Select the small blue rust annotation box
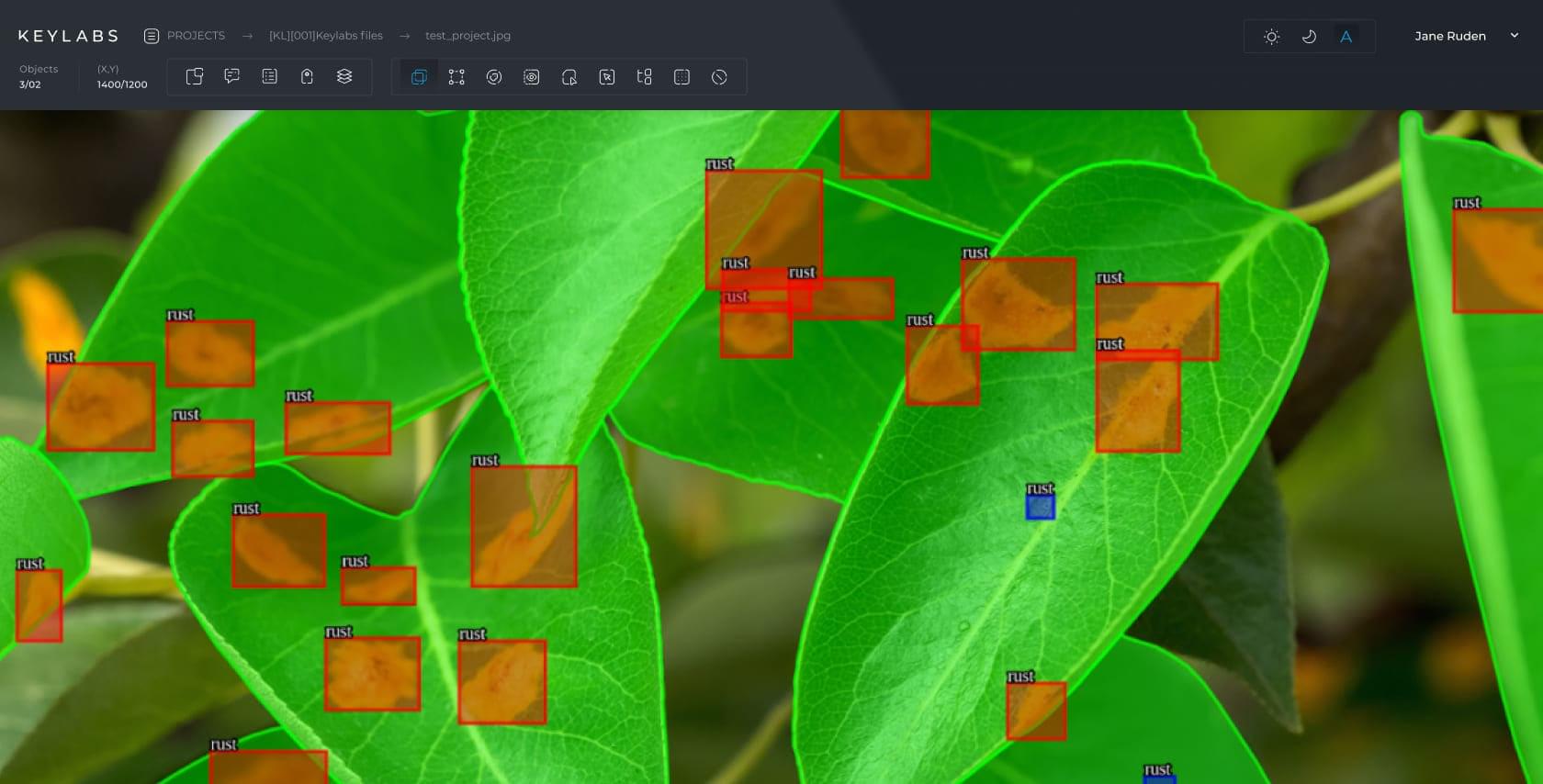 (1040, 507)
